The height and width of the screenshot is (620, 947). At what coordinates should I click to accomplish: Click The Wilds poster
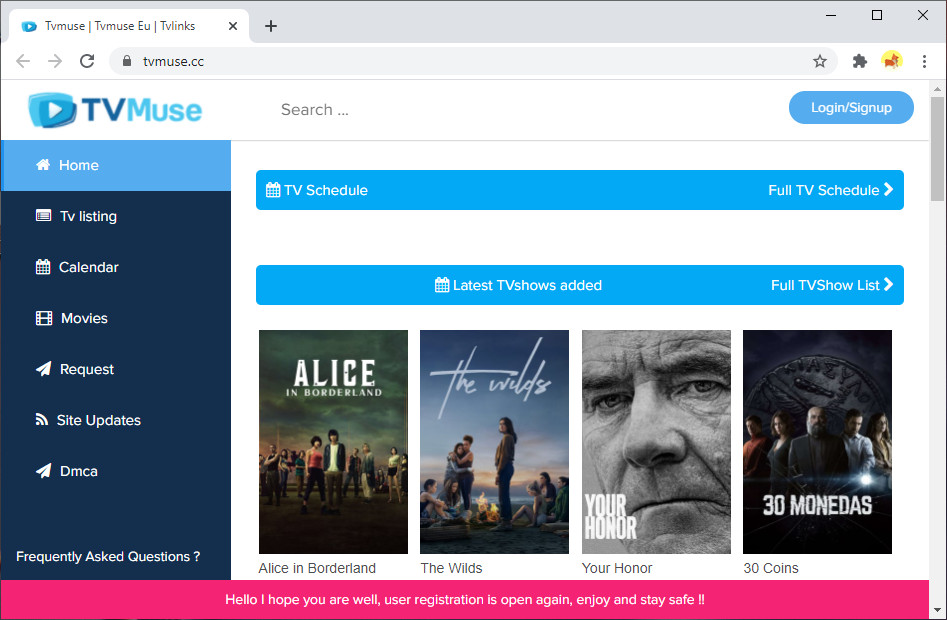coord(495,441)
